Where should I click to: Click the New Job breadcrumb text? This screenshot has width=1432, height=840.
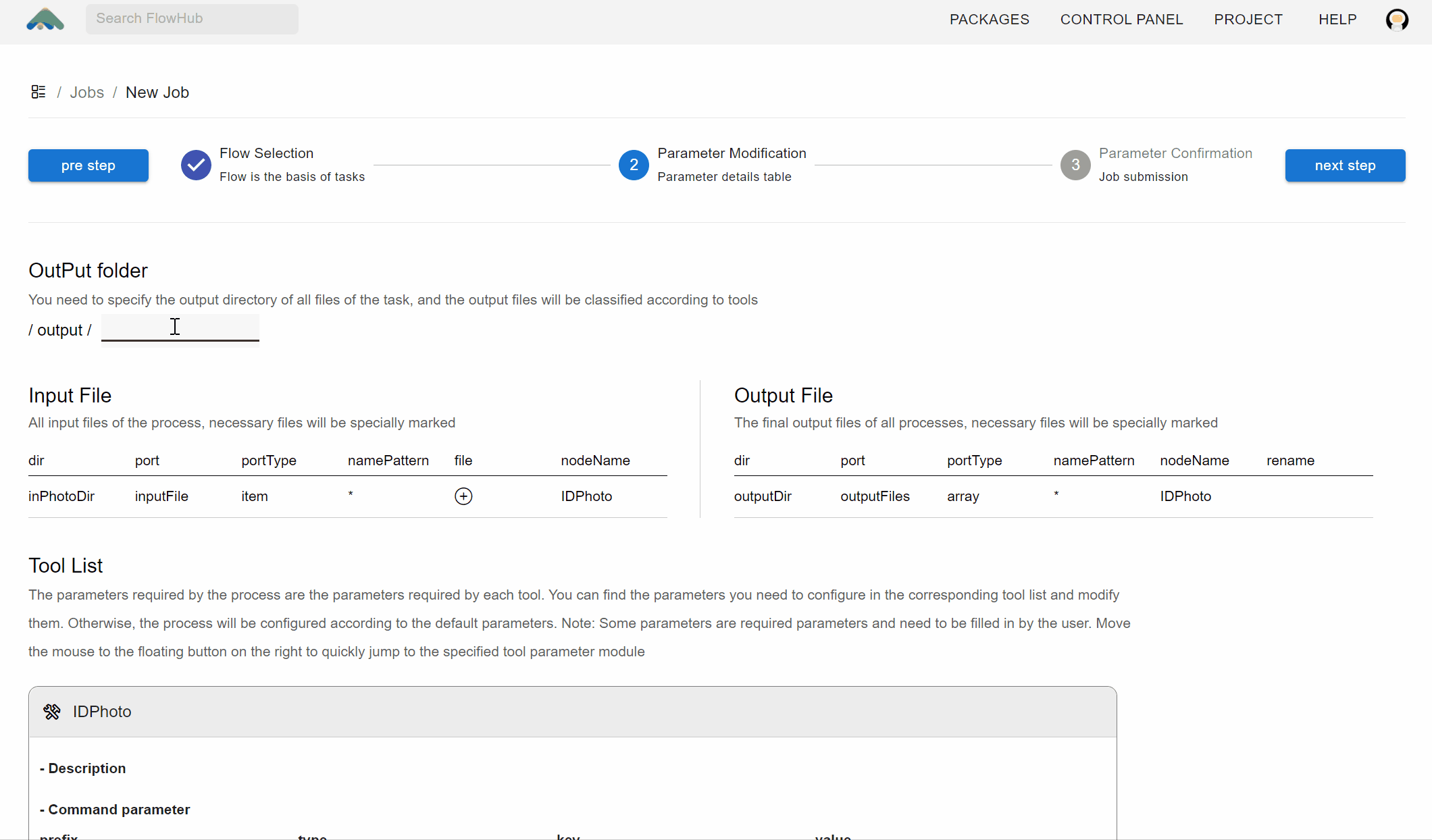(x=157, y=93)
